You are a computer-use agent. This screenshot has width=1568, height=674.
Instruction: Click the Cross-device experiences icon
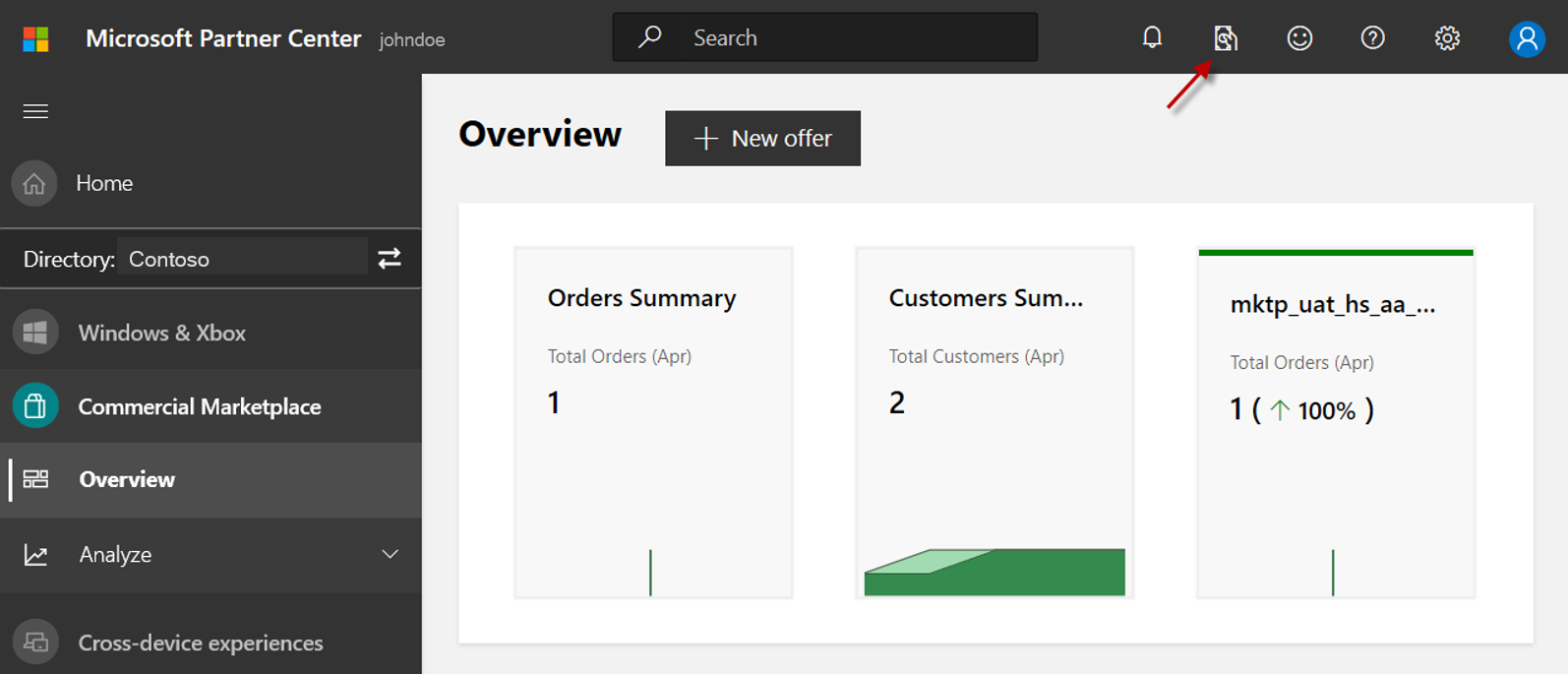35,642
